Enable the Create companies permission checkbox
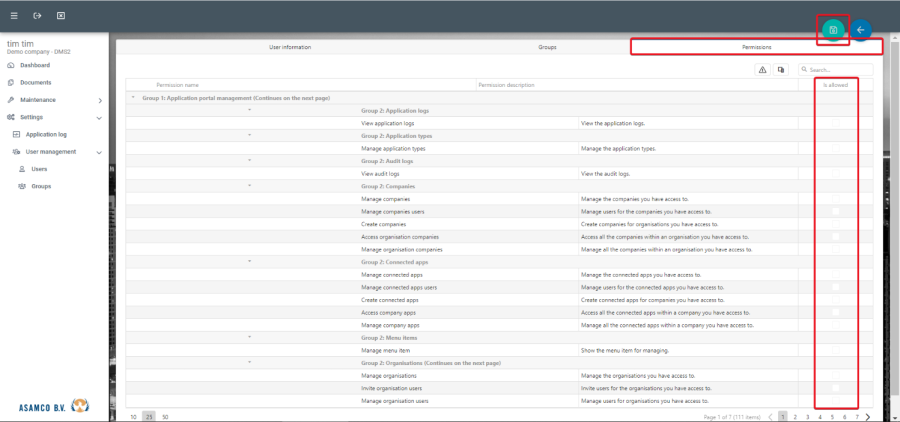Screen dimensions: 900x422 click(835, 224)
